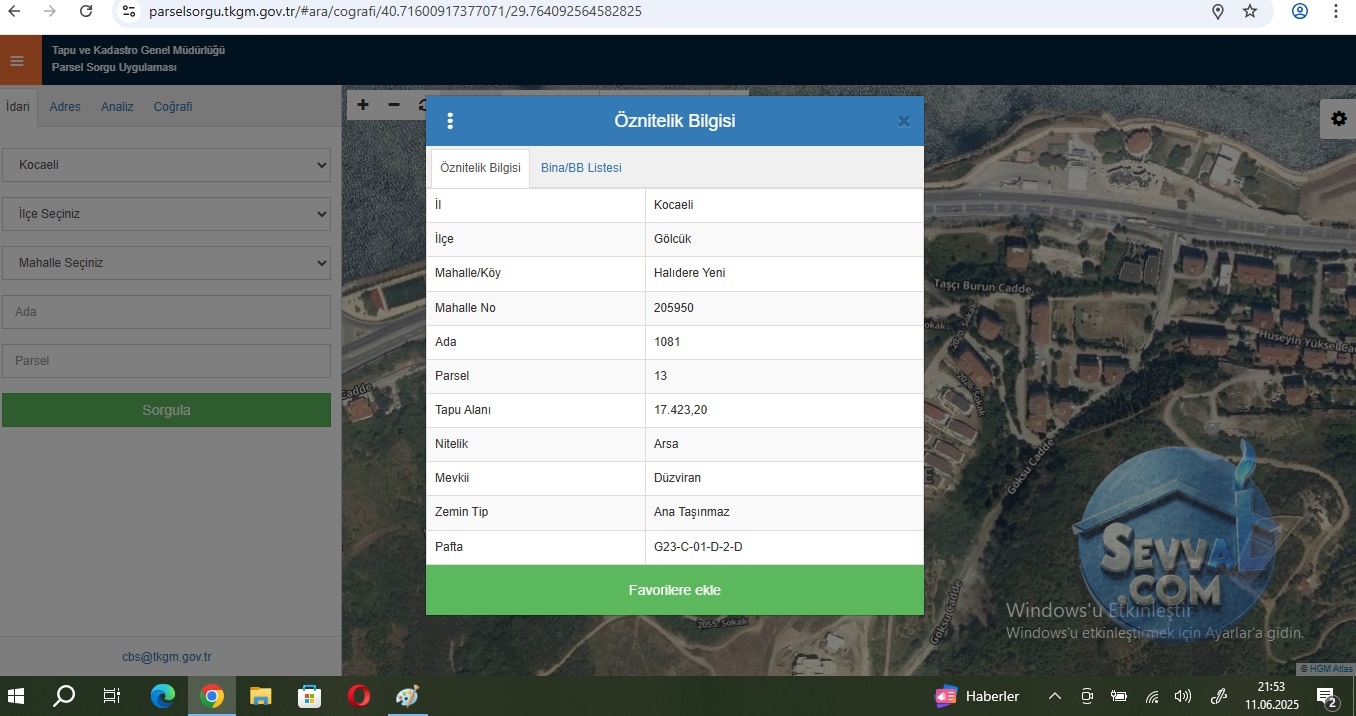Viewport: 1356px width, 716px height.
Task: Open the map settings gear
Action: (1339, 119)
